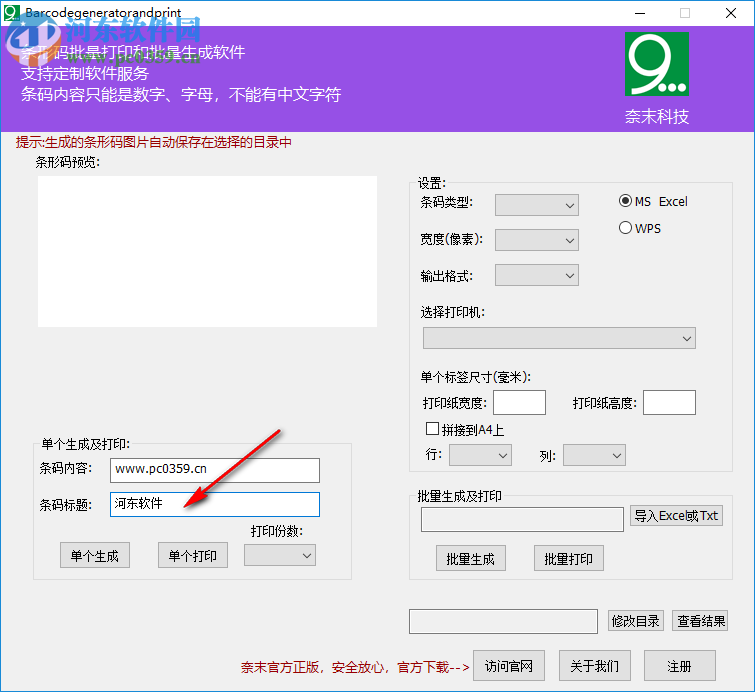
Task: Open the 访问官网 website button
Action: [509, 666]
